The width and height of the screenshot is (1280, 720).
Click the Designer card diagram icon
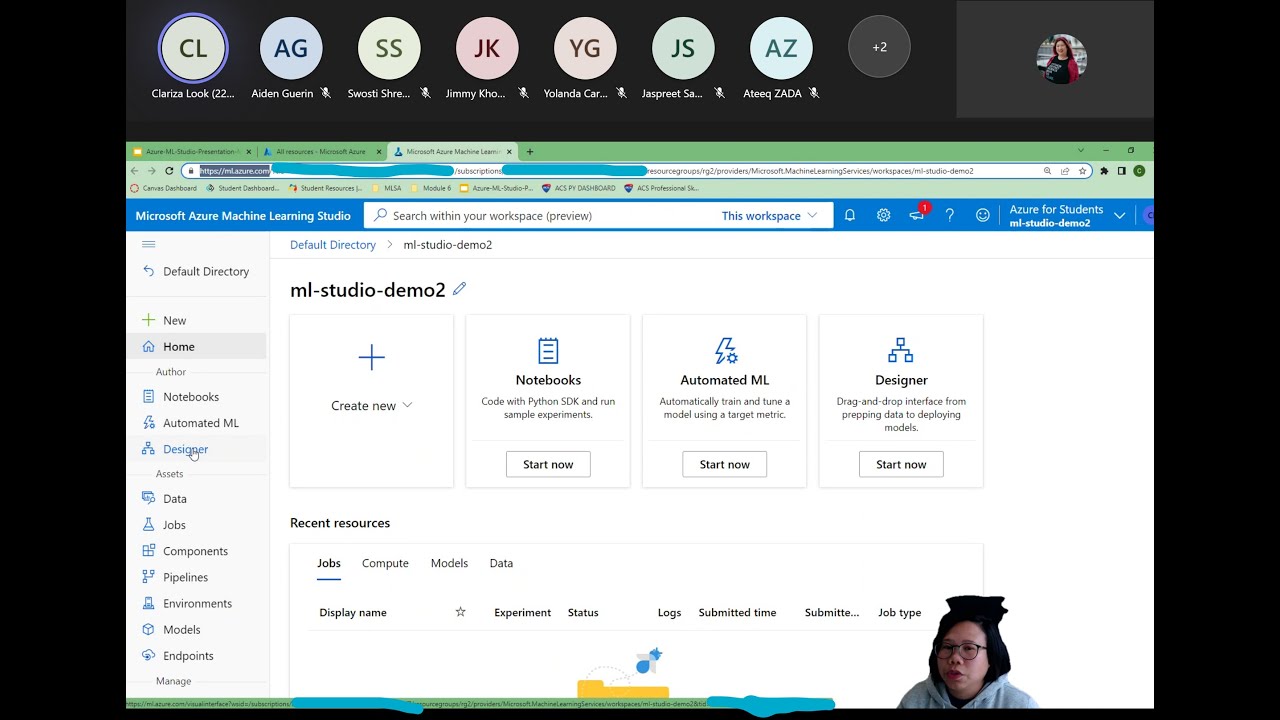[901, 351]
